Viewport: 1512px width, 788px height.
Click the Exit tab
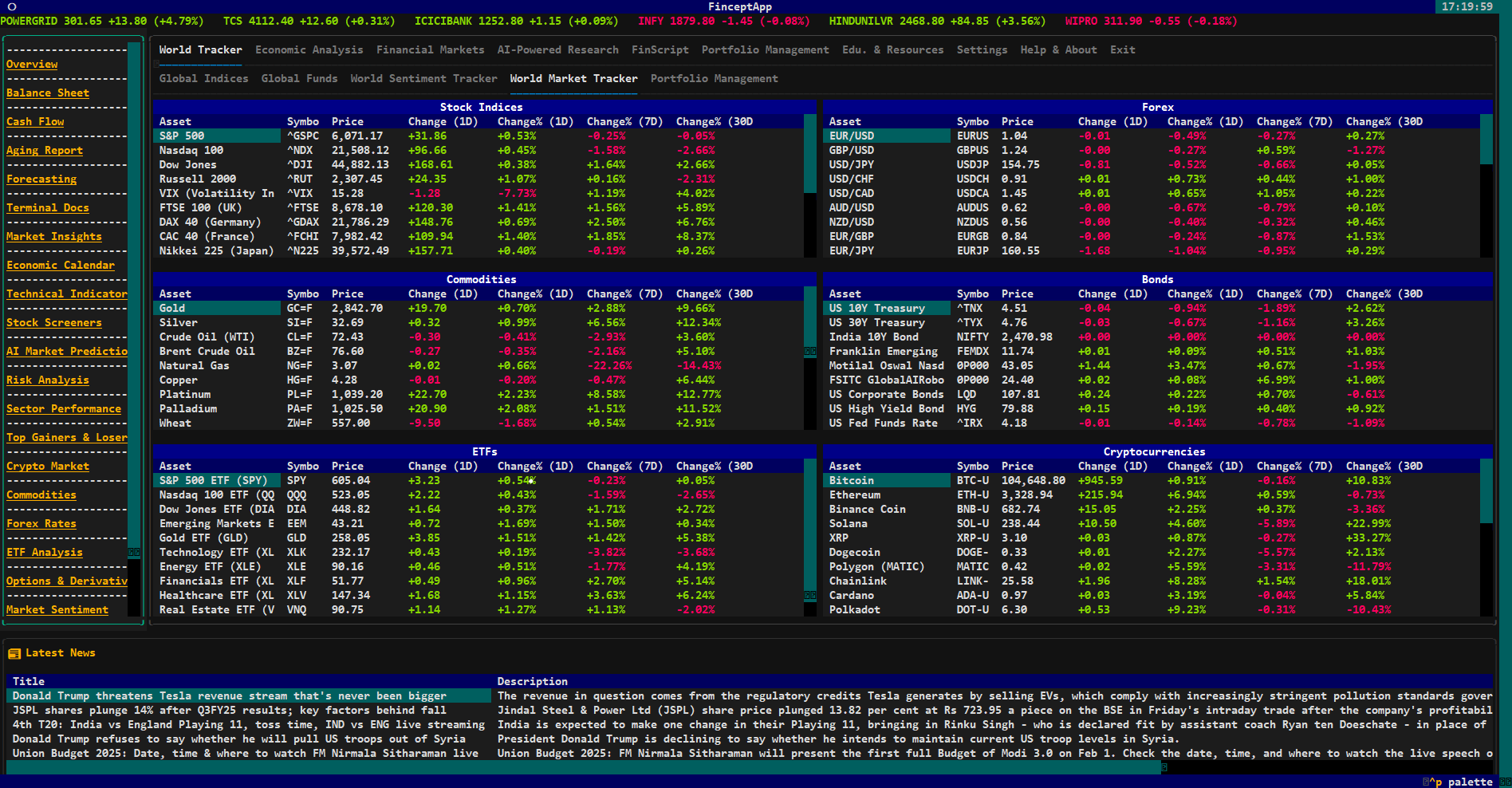coord(1123,49)
